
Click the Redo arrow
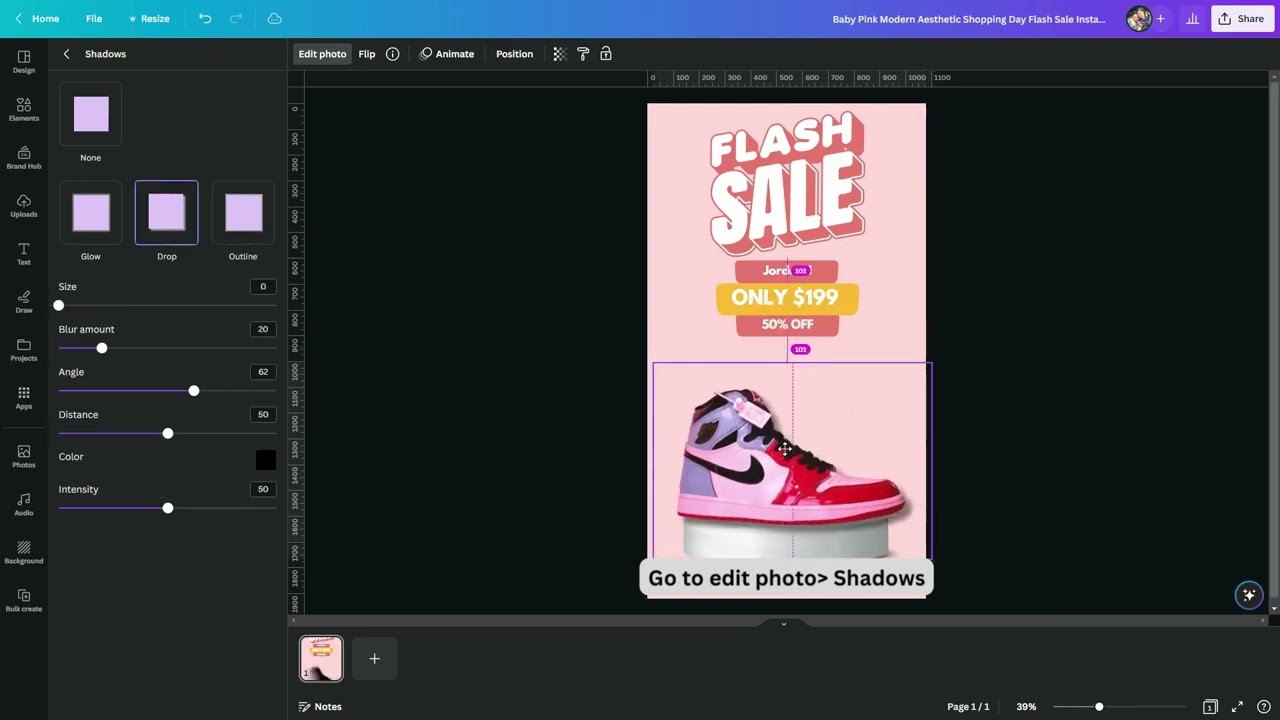[236, 18]
